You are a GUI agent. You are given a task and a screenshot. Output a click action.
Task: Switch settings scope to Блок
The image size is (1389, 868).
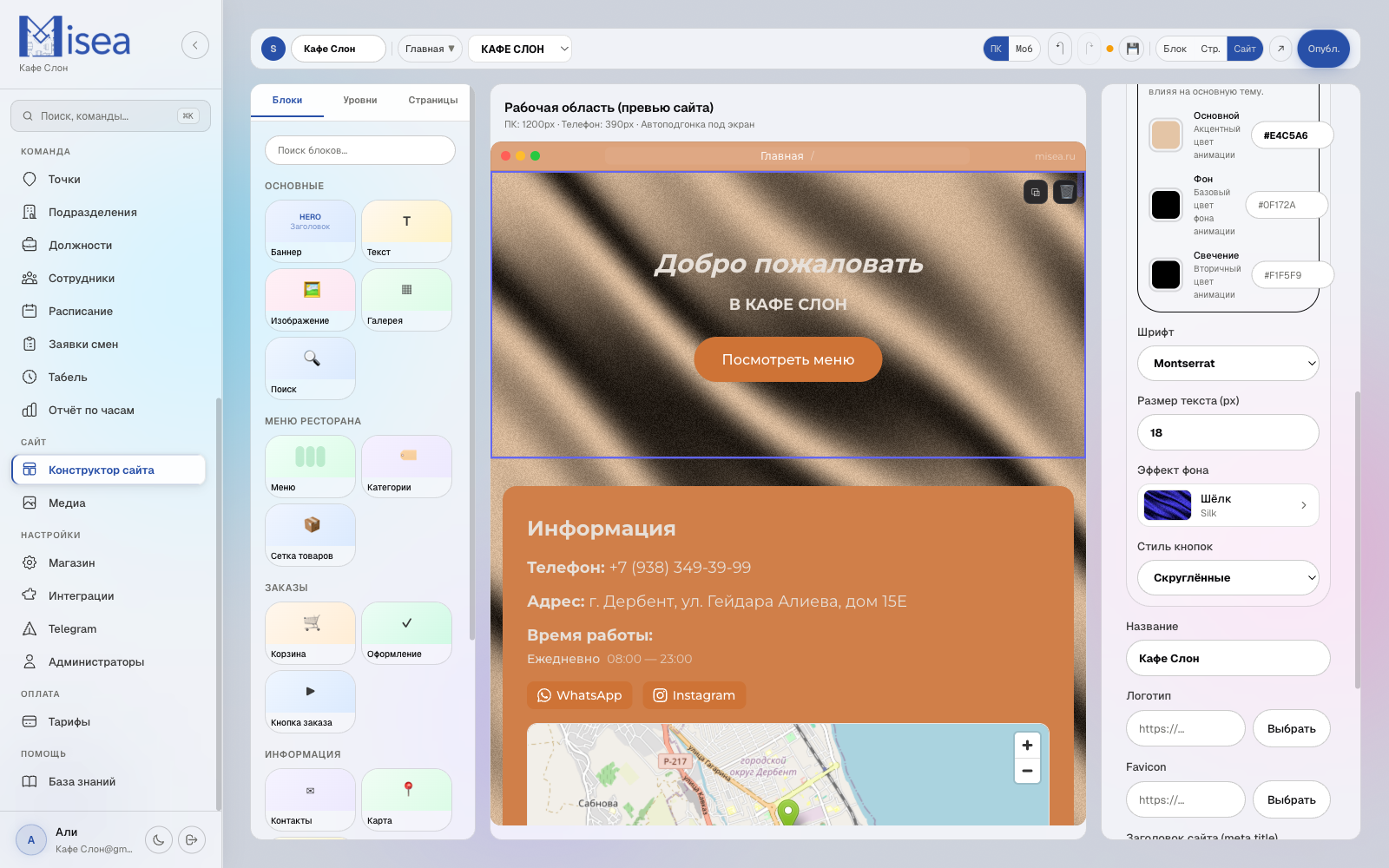(x=1175, y=49)
